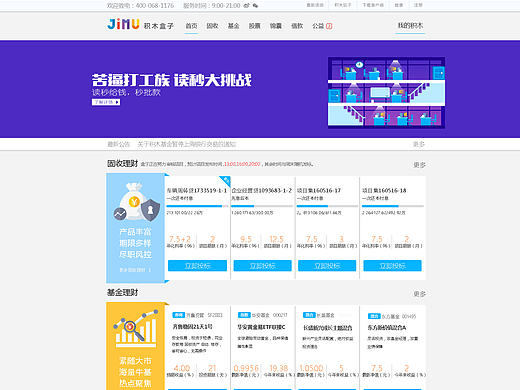The height and width of the screenshot is (390, 520).
Task: Click the download client link in the top bar
Action: click(373, 5)
